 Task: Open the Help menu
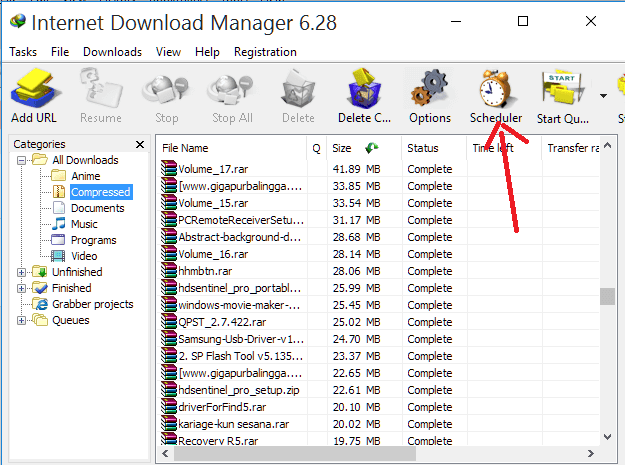coord(207,52)
